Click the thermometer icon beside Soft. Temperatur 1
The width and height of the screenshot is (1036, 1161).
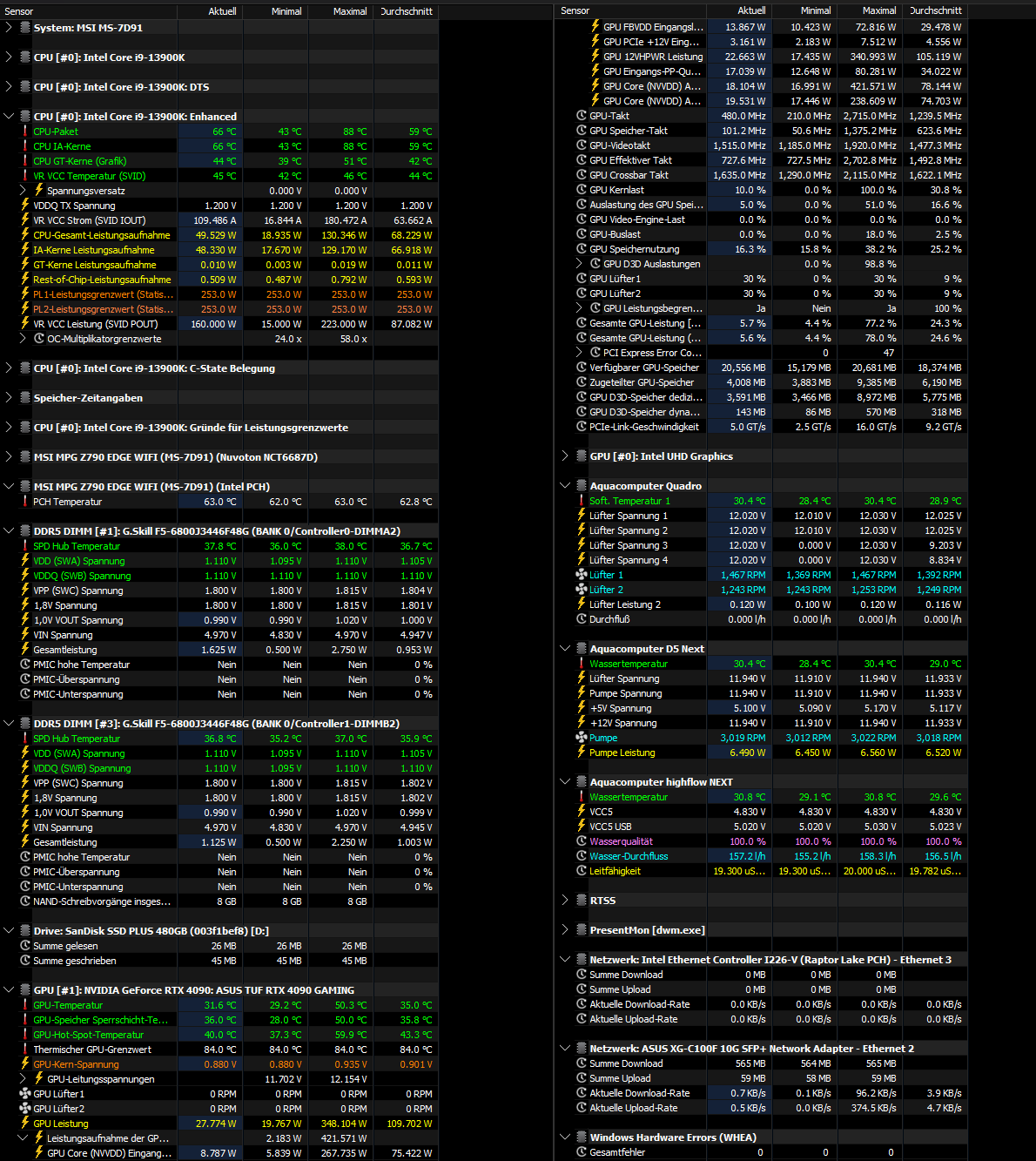[x=582, y=501]
